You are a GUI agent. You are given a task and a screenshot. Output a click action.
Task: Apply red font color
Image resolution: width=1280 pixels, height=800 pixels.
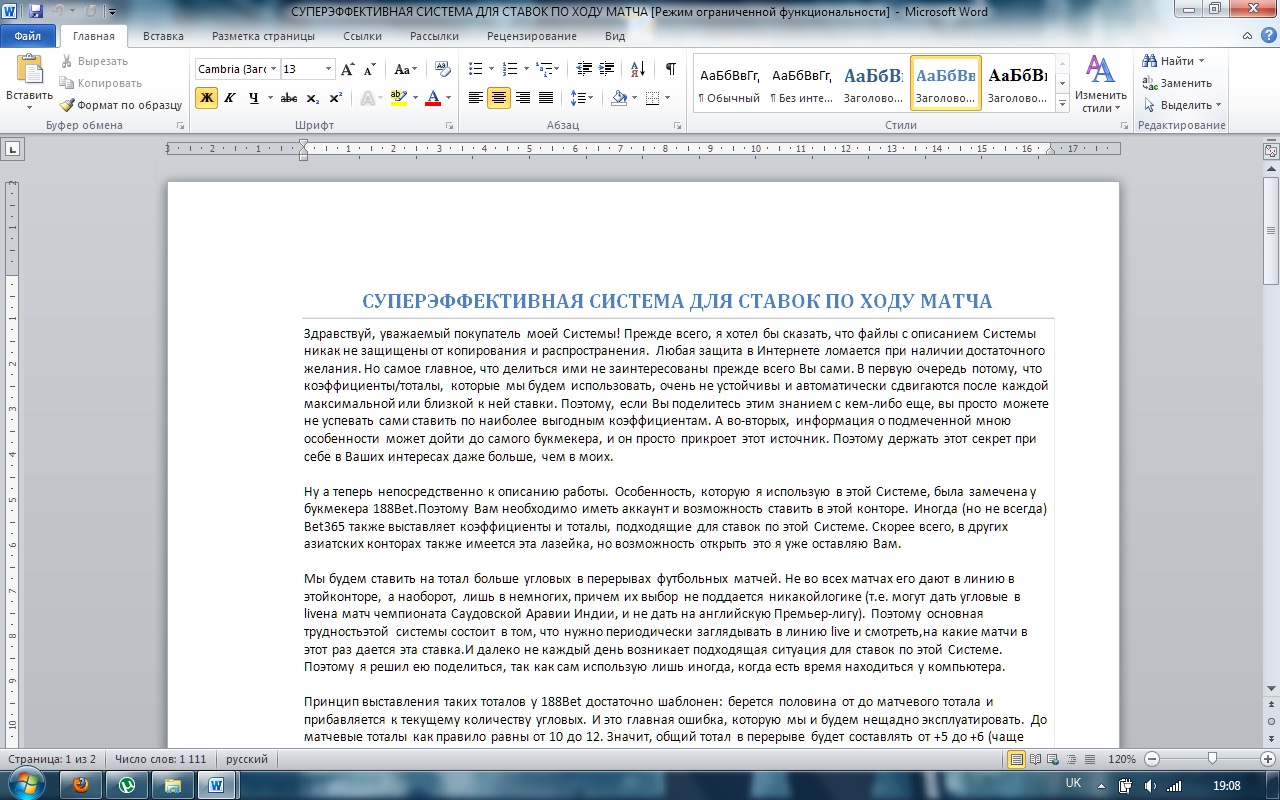pyautogui.click(x=432, y=98)
